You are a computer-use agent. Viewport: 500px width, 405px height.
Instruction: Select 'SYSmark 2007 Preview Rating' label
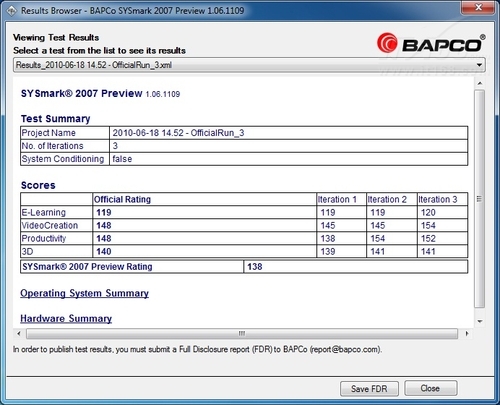pyautogui.click(x=87, y=267)
